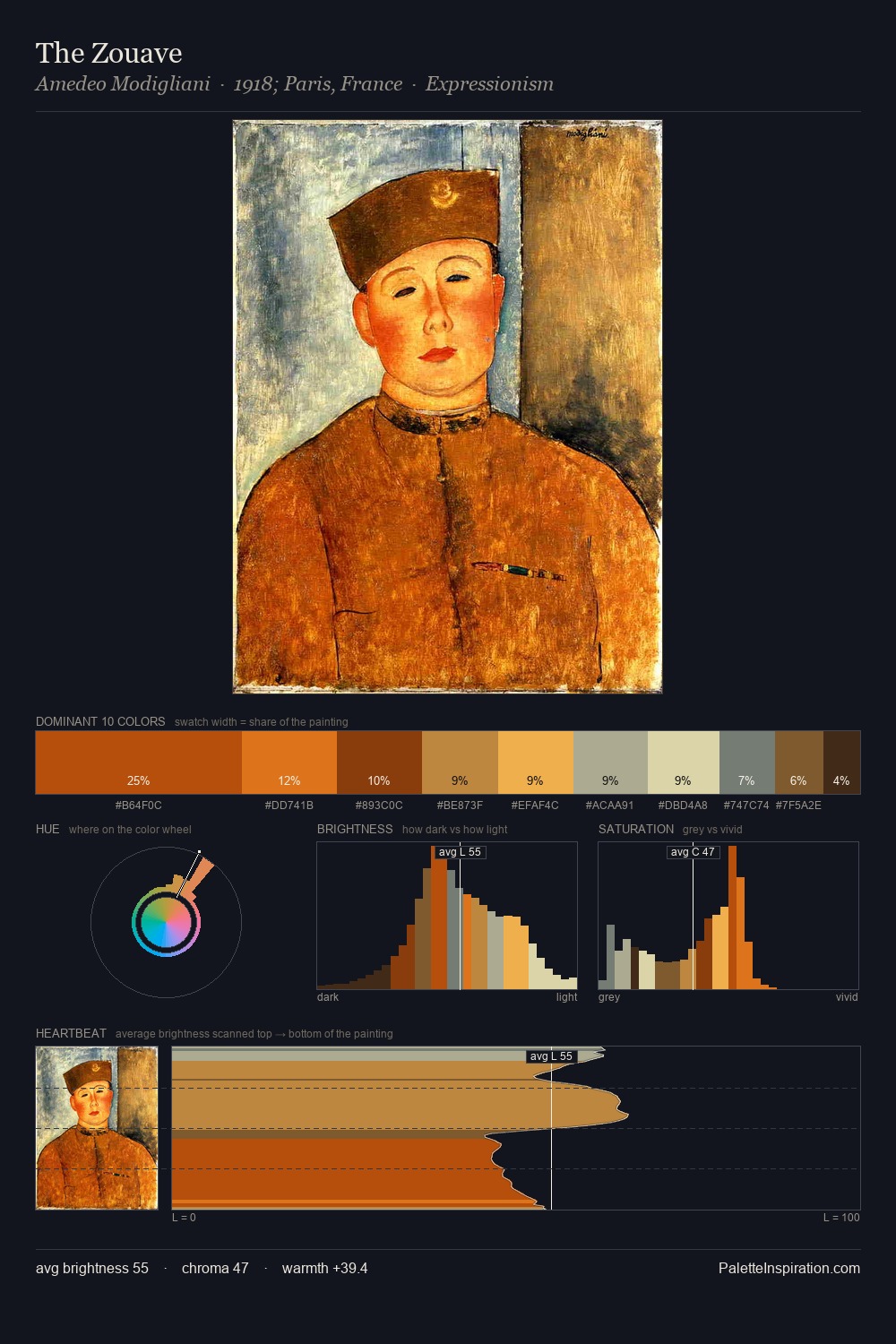Image resolution: width=896 pixels, height=1344 pixels.
Task: Select the 12% orange #DD741B swatch
Action: coord(289,762)
